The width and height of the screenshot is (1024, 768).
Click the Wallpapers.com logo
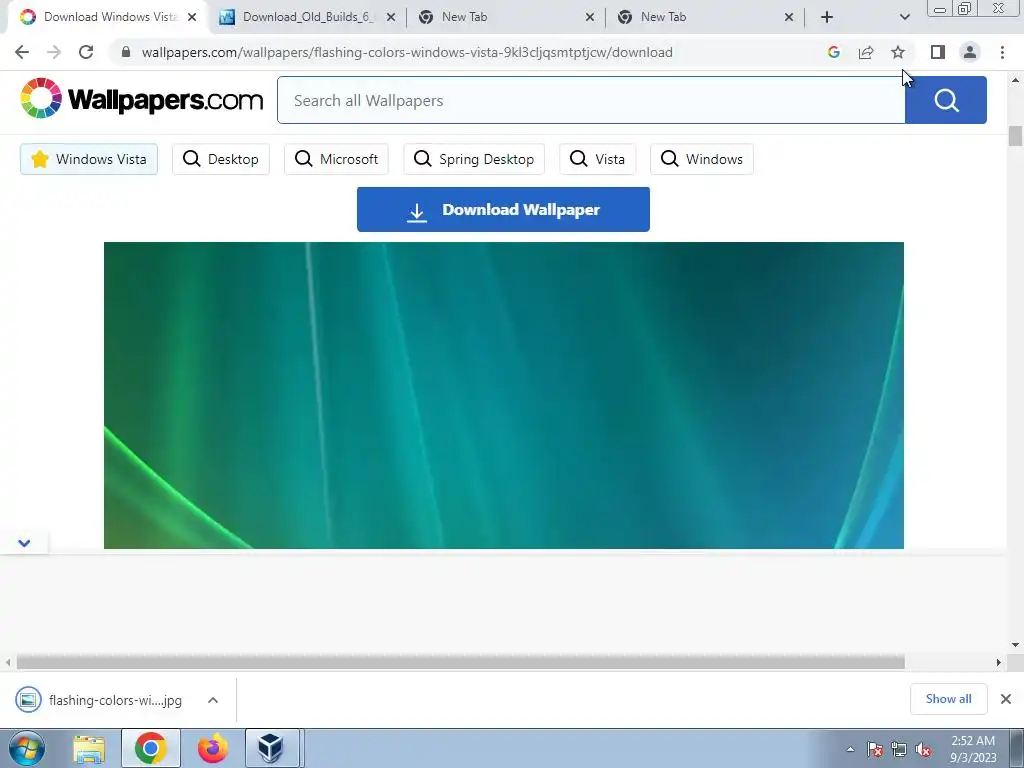pyautogui.click(x=141, y=99)
